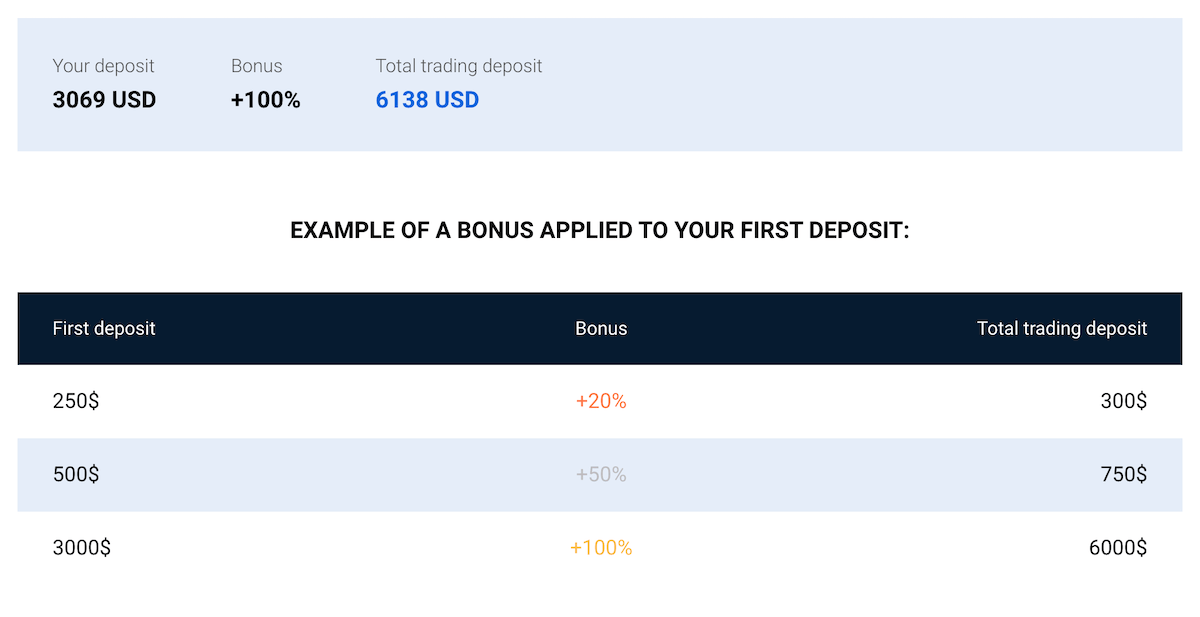Click the example bonus heading text
The height and width of the screenshot is (617, 1200).
(600, 231)
